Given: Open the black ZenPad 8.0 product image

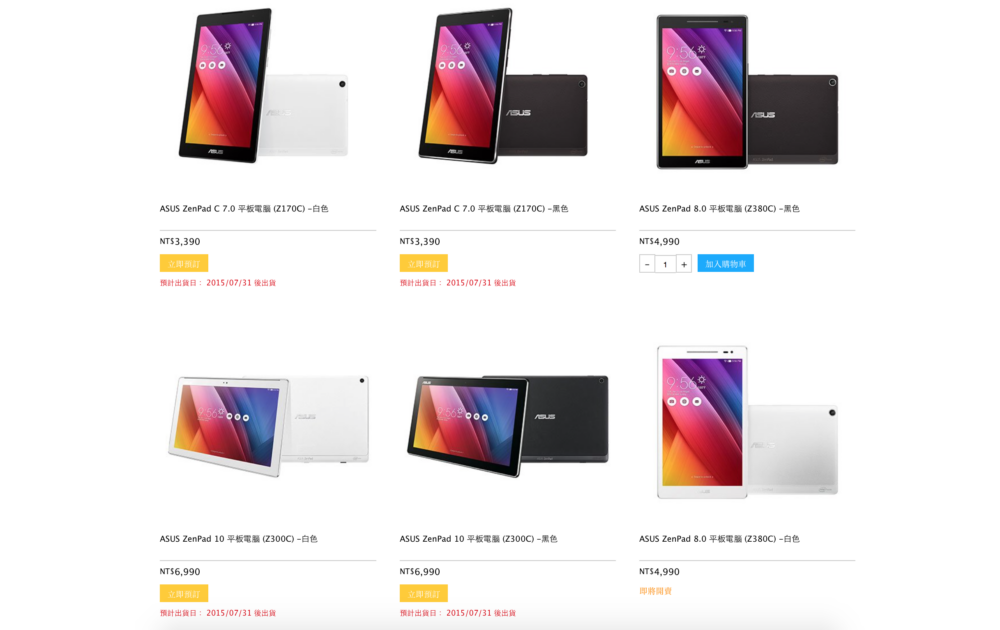Looking at the screenshot, I should (747, 90).
